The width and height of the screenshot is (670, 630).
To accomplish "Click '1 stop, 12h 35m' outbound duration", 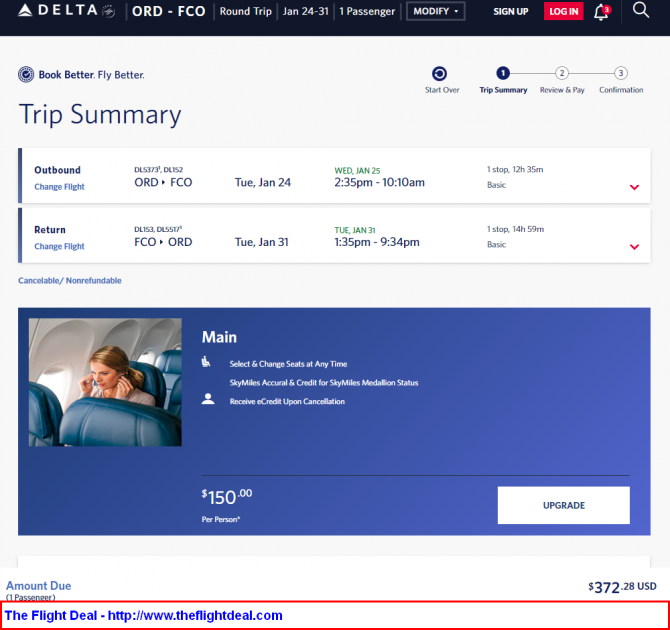I will pyautogui.click(x=515, y=169).
